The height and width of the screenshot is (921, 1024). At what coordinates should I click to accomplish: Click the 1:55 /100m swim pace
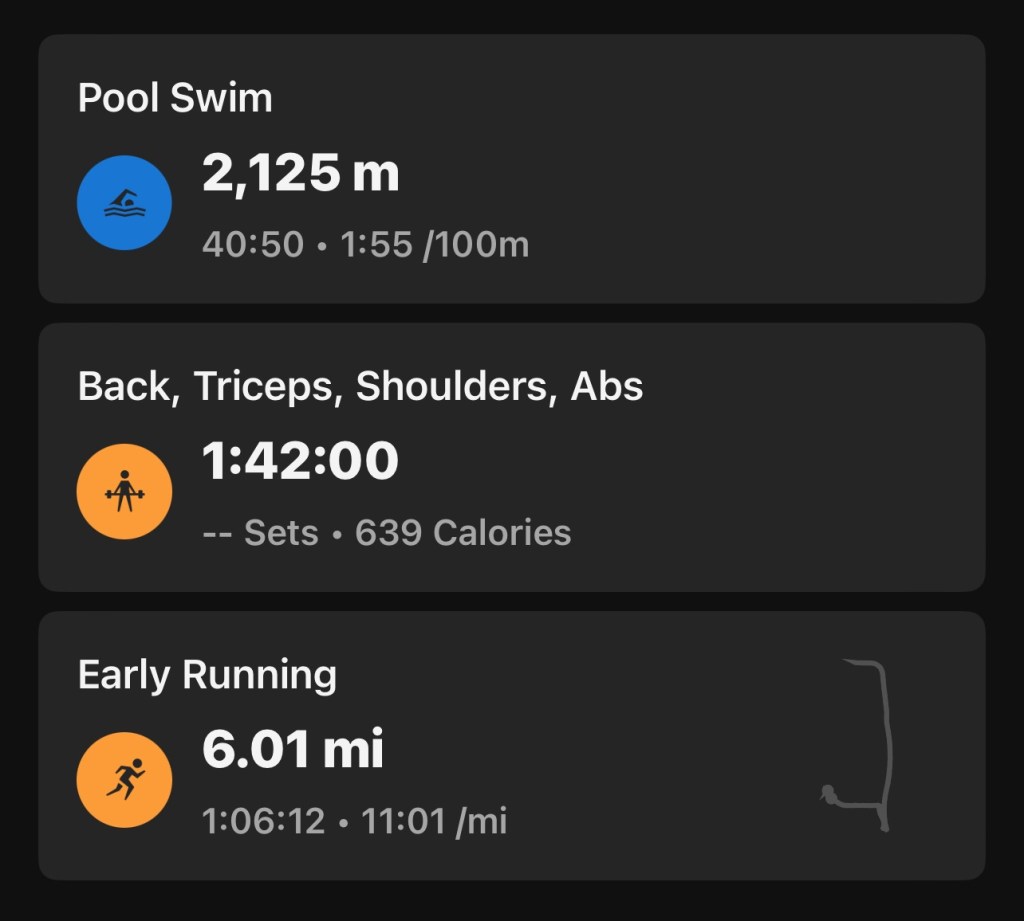pyautogui.click(x=432, y=244)
